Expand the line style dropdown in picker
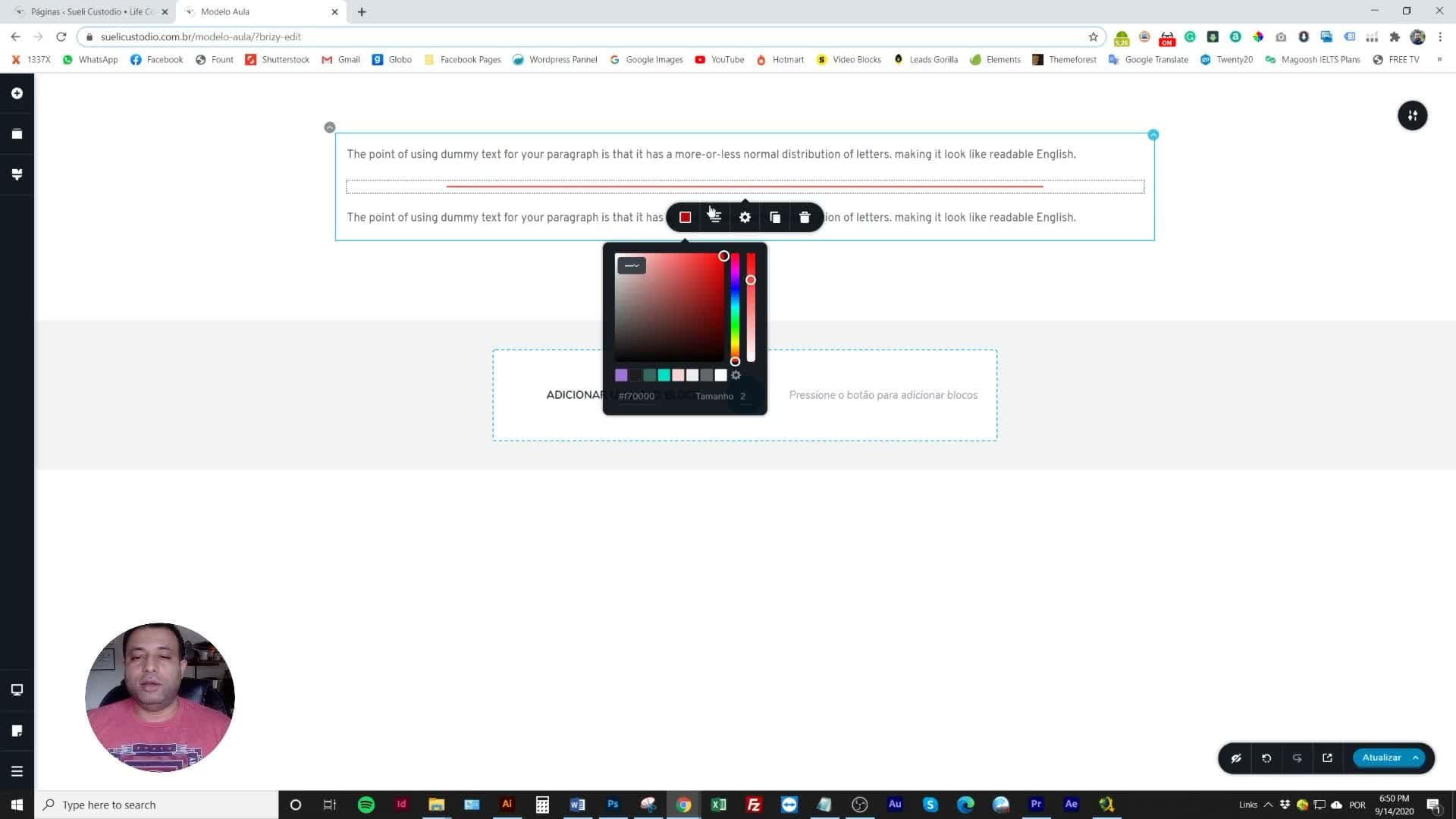This screenshot has height=819, width=1456. click(632, 265)
